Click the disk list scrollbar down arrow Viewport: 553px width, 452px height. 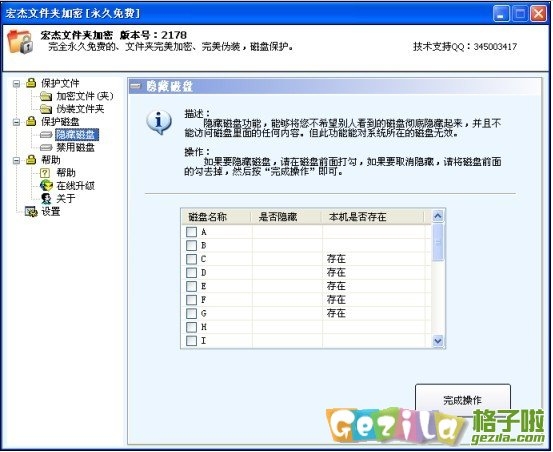438,341
